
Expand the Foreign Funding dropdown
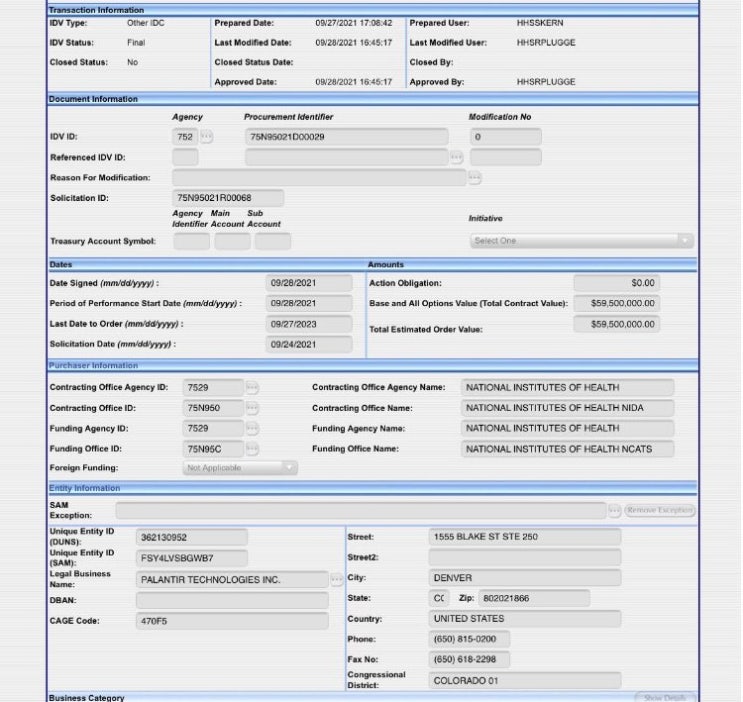click(240, 468)
